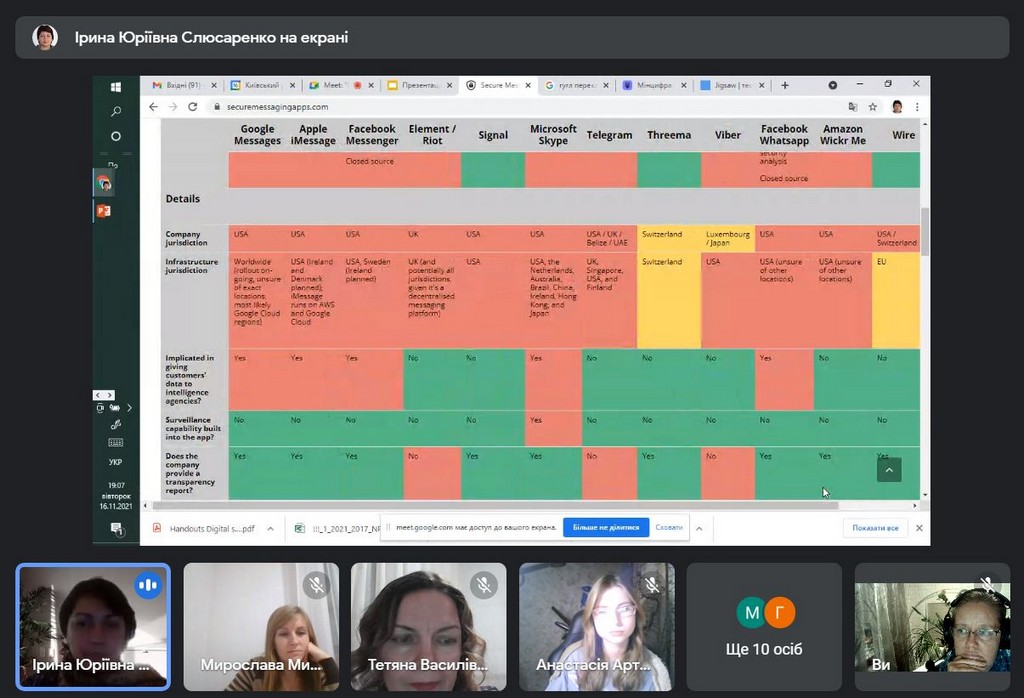Open the Chrome three-dot menu
The width and height of the screenshot is (1024, 698).
pos(917,106)
